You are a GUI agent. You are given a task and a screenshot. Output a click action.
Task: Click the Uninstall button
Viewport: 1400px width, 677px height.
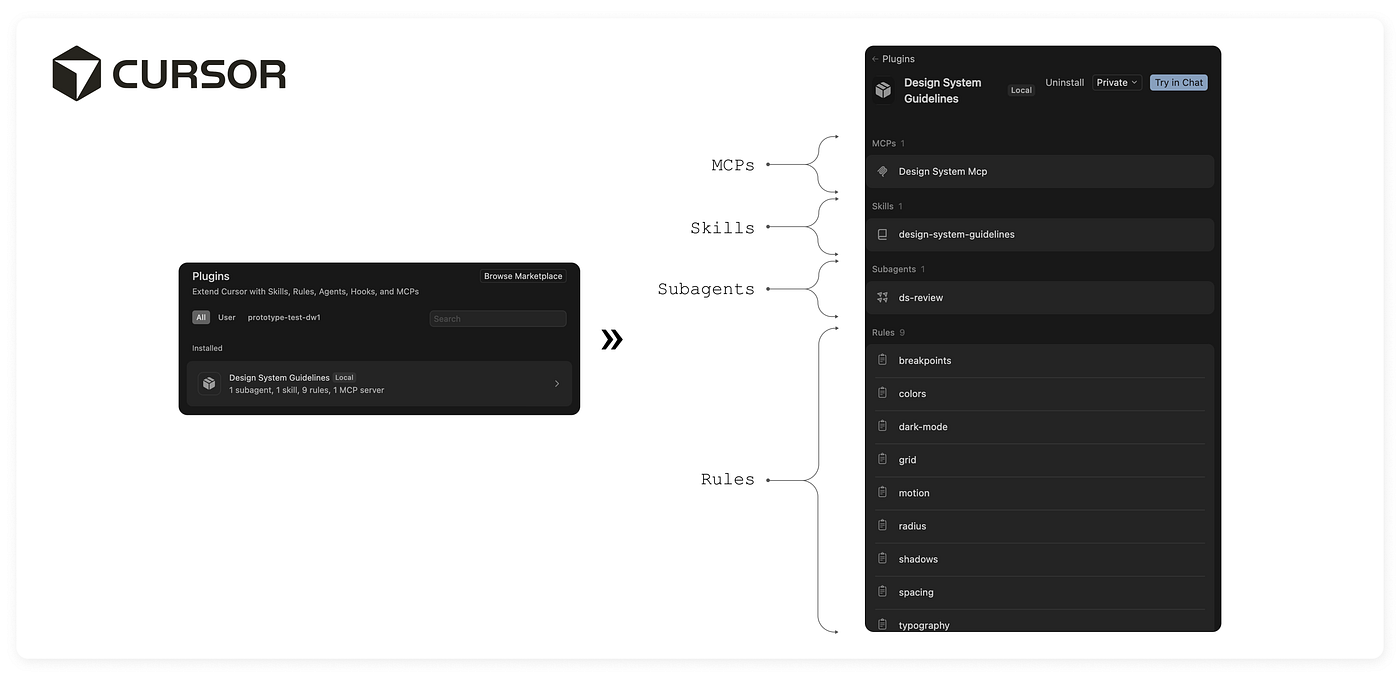[1065, 83]
